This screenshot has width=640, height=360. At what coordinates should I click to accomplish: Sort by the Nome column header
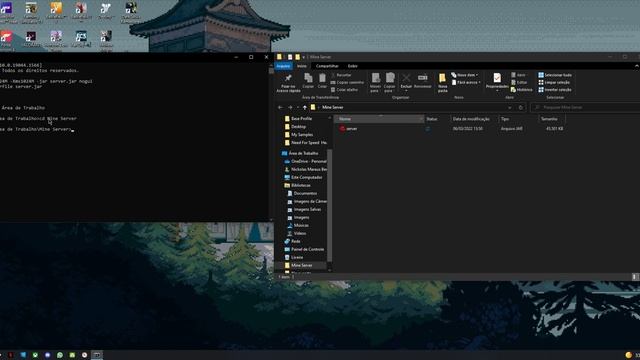point(380,119)
